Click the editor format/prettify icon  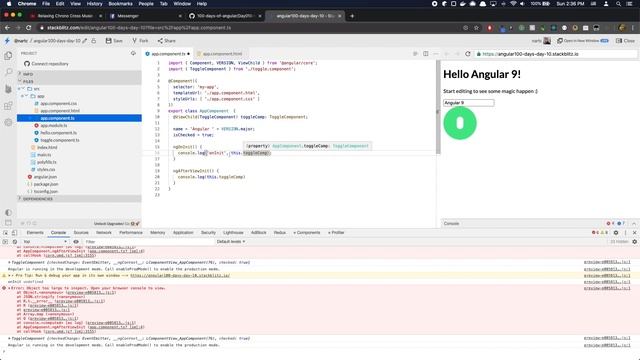415,54
